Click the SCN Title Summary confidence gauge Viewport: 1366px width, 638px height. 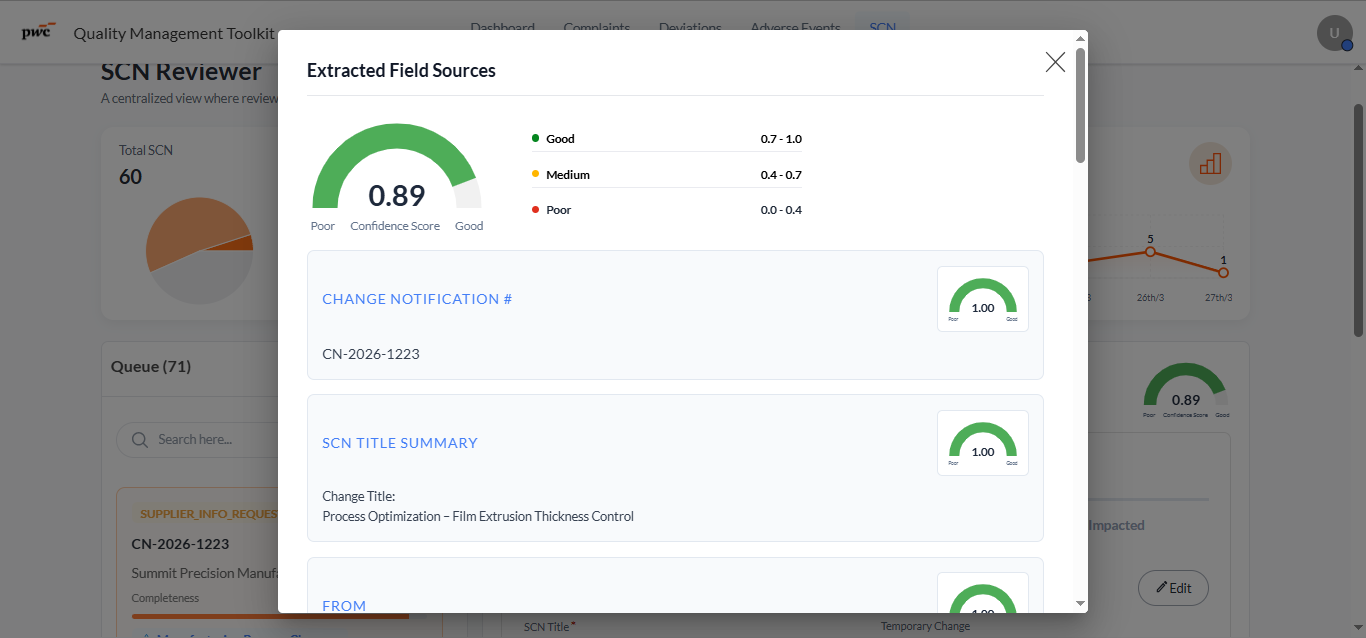point(982,443)
